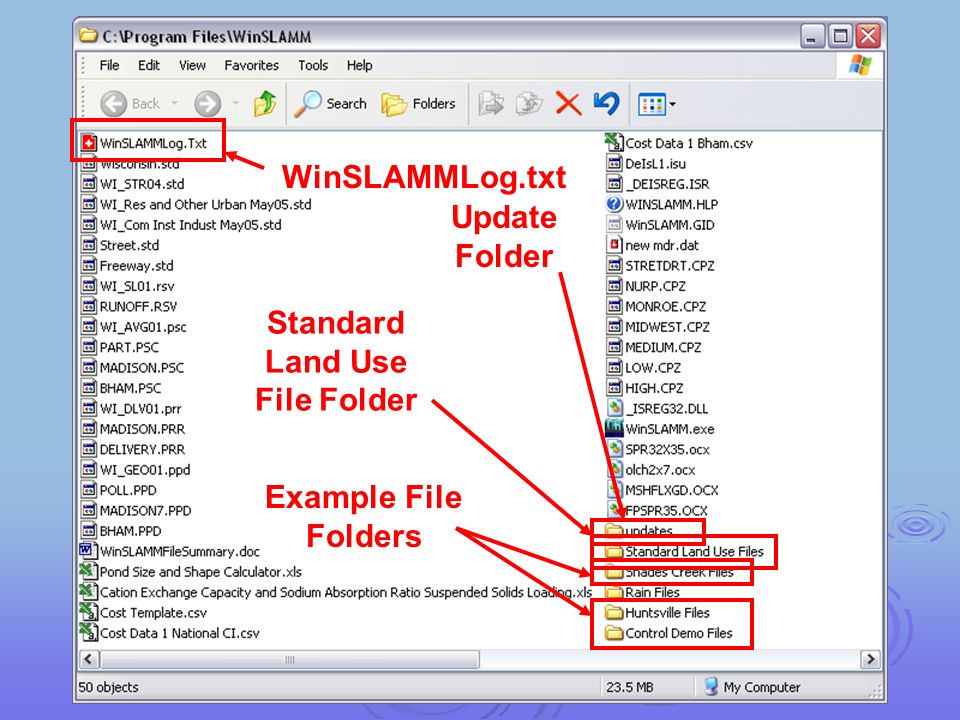Select the WinSLAMM.exe application icon

coord(614,428)
